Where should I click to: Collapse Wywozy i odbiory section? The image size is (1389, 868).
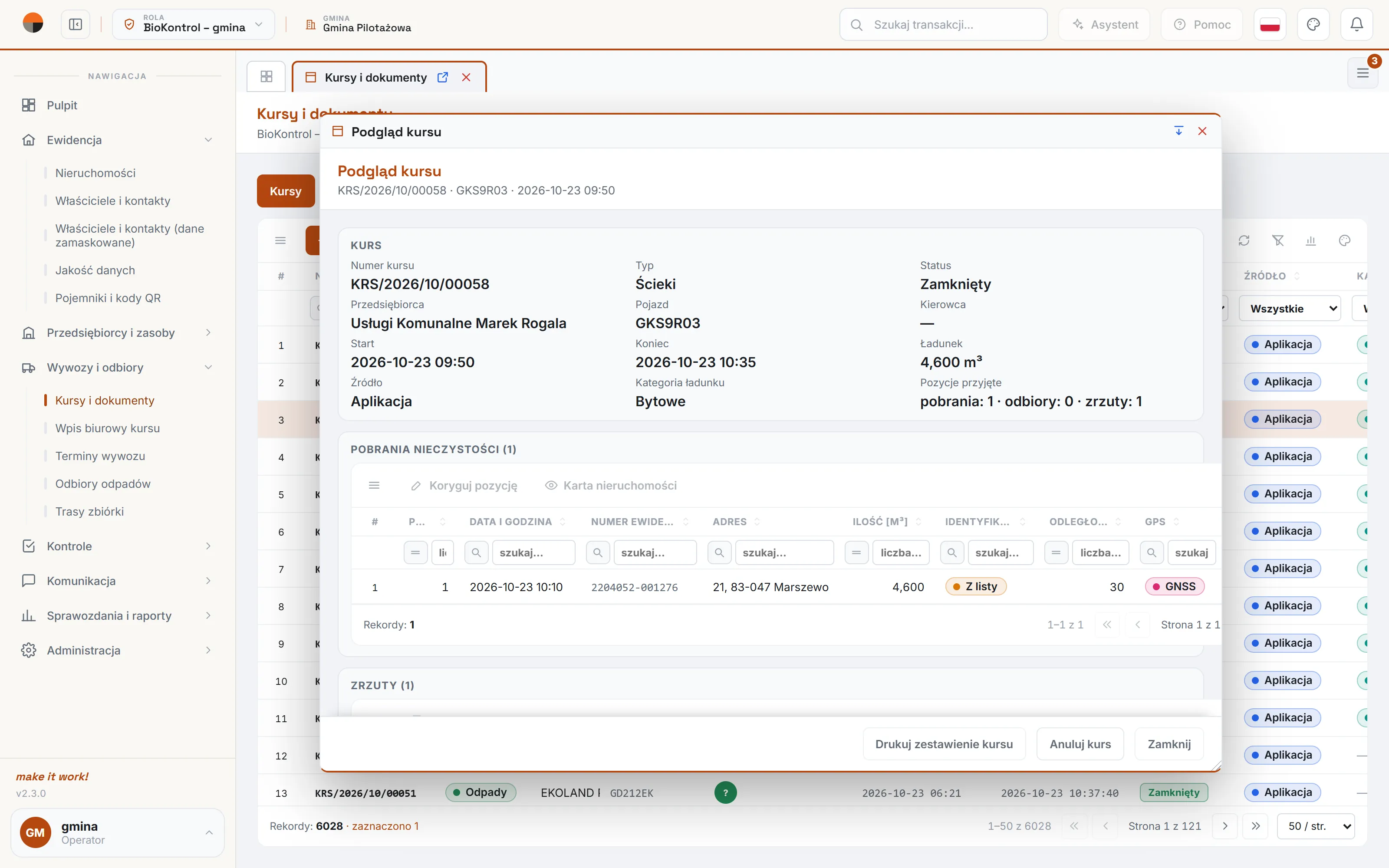pos(117,368)
